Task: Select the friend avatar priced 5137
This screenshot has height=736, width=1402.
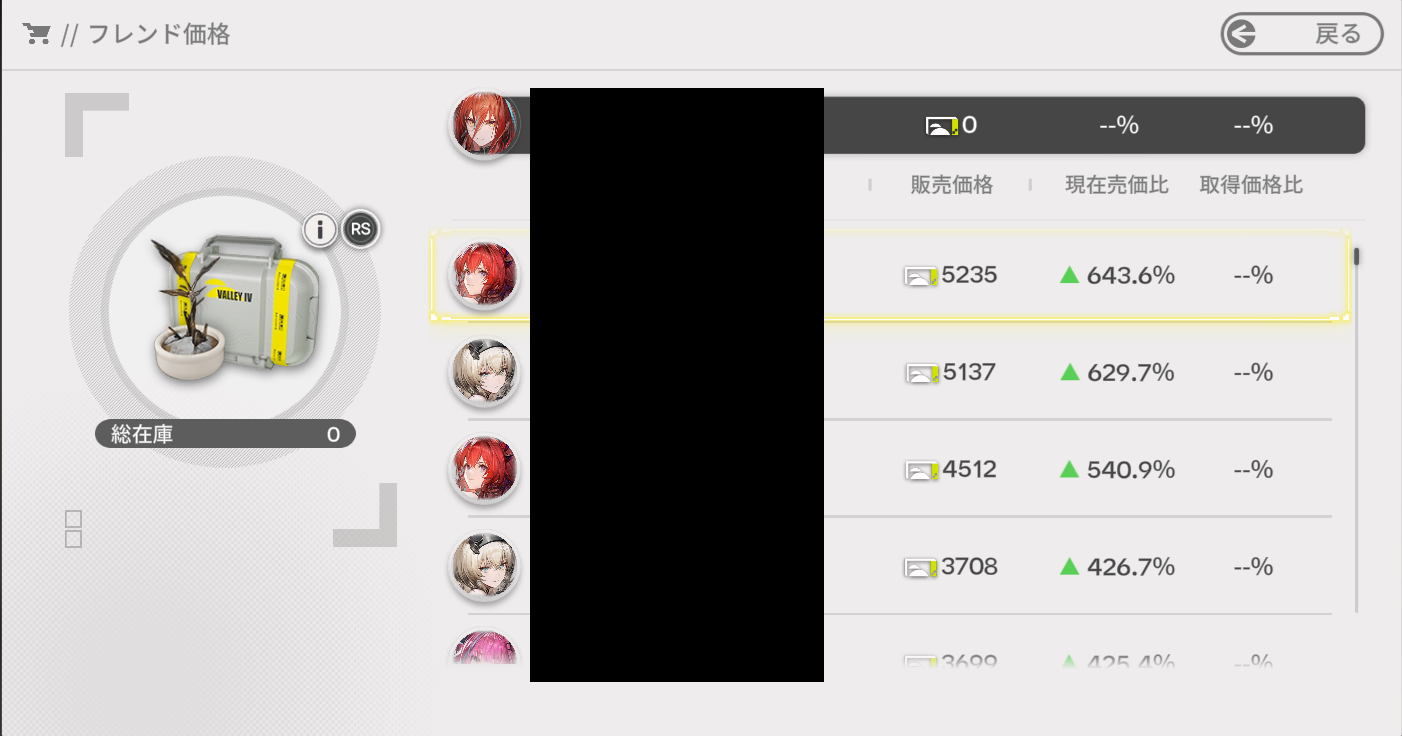Action: [x=484, y=372]
